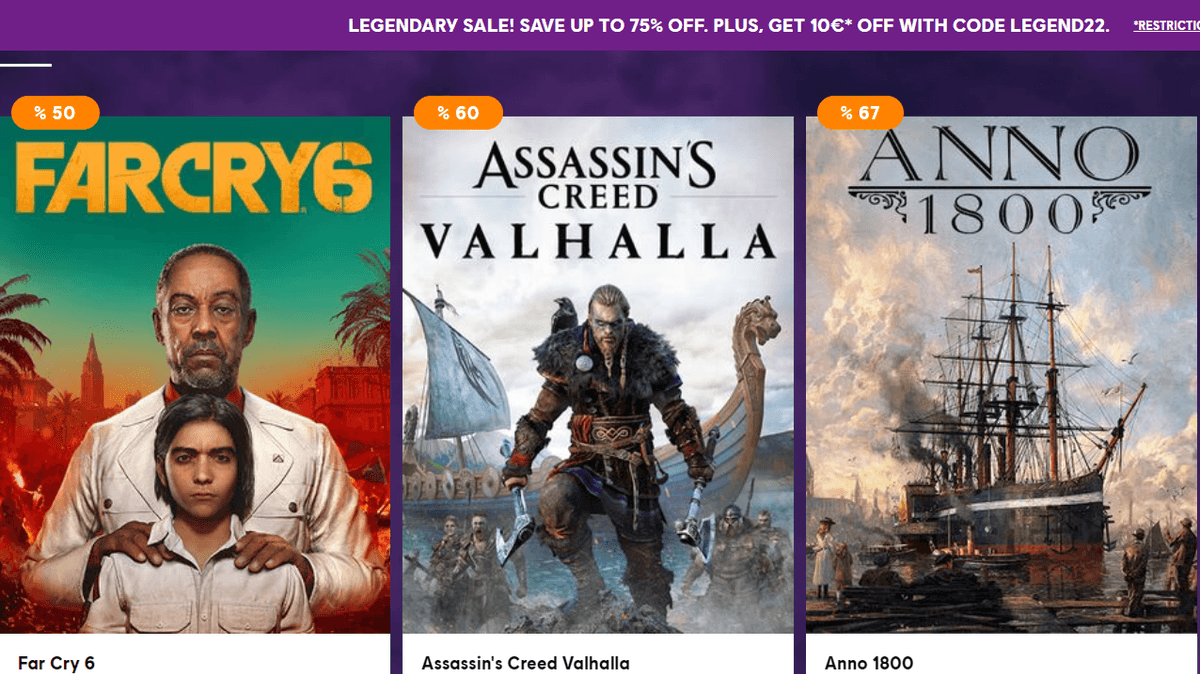The image size is (1200, 674).
Task: Click the 67% discount badge
Action: (860, 113)
